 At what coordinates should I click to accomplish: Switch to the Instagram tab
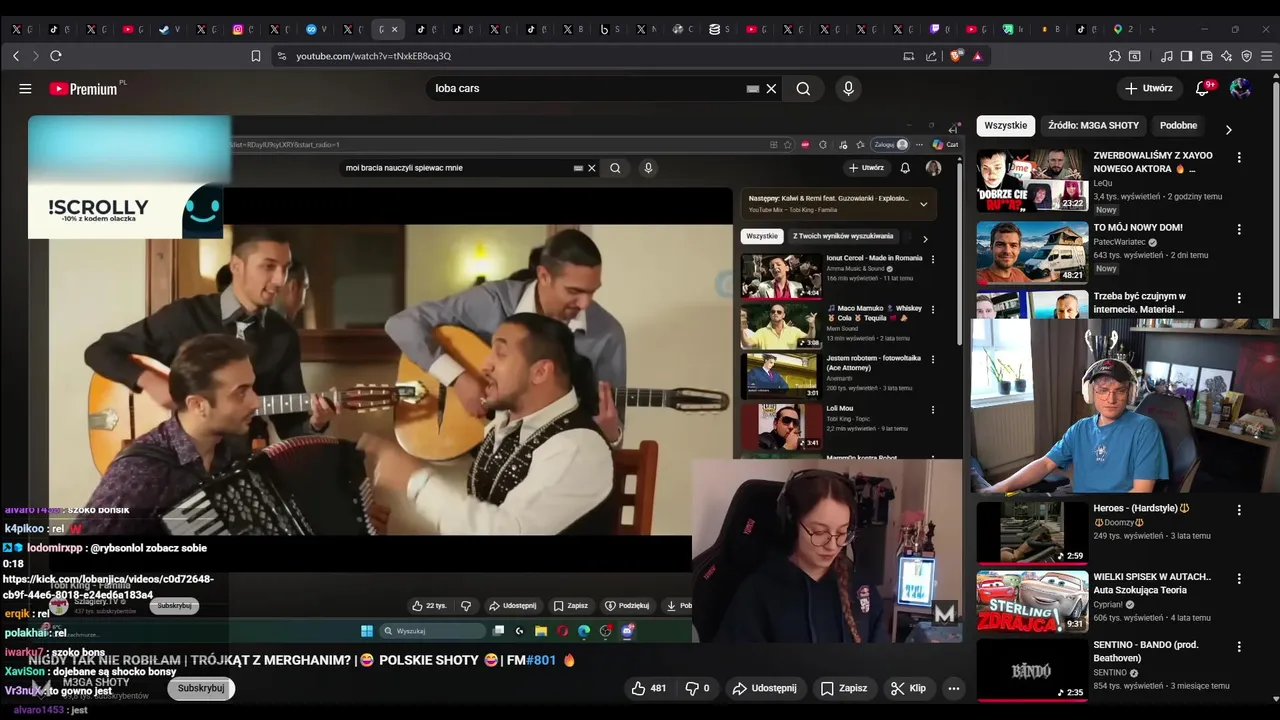click(x=238, y=29)
